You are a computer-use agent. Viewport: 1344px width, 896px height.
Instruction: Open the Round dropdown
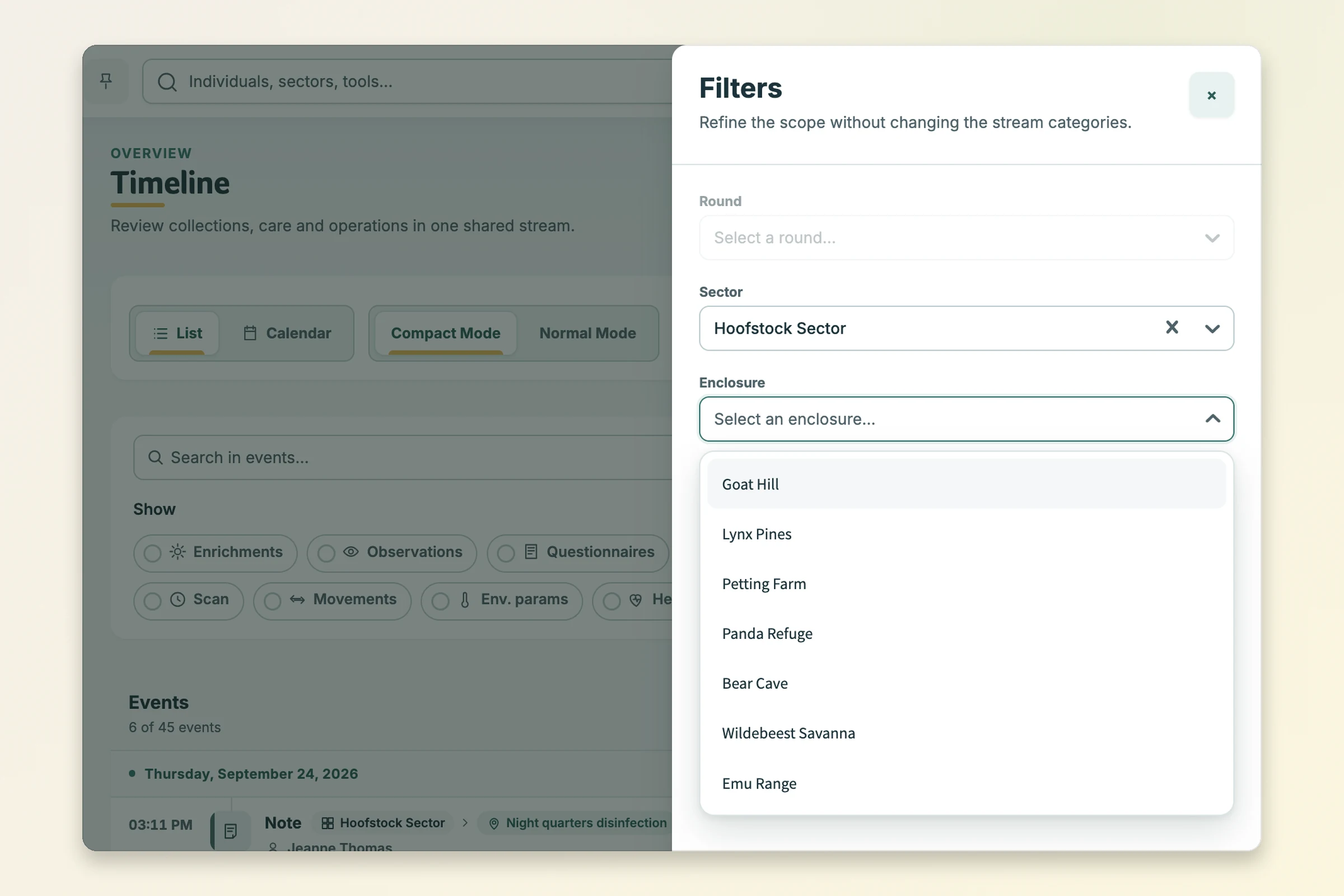coord(967,237)
